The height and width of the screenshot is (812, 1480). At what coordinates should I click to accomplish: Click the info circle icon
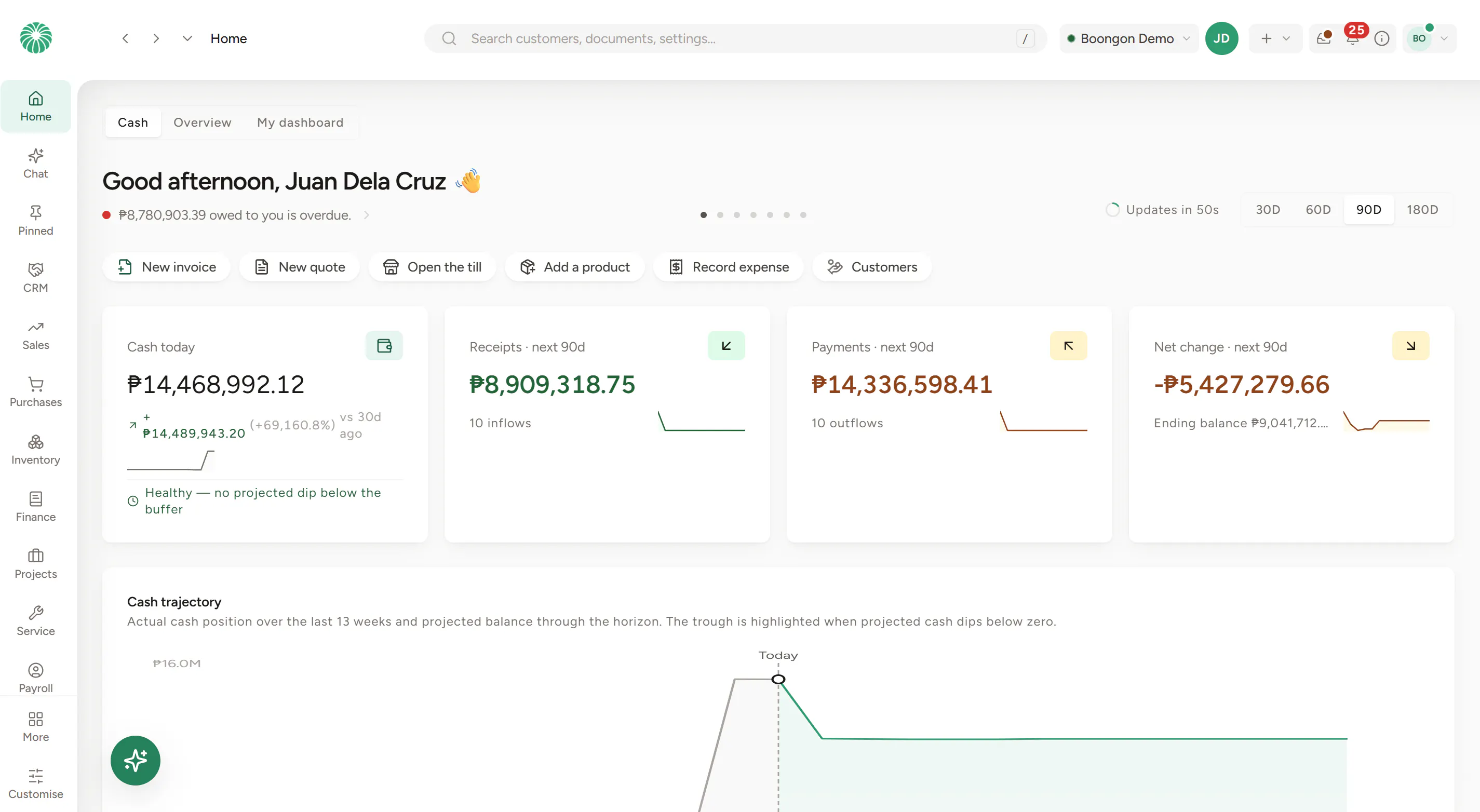coord(1382,38)
